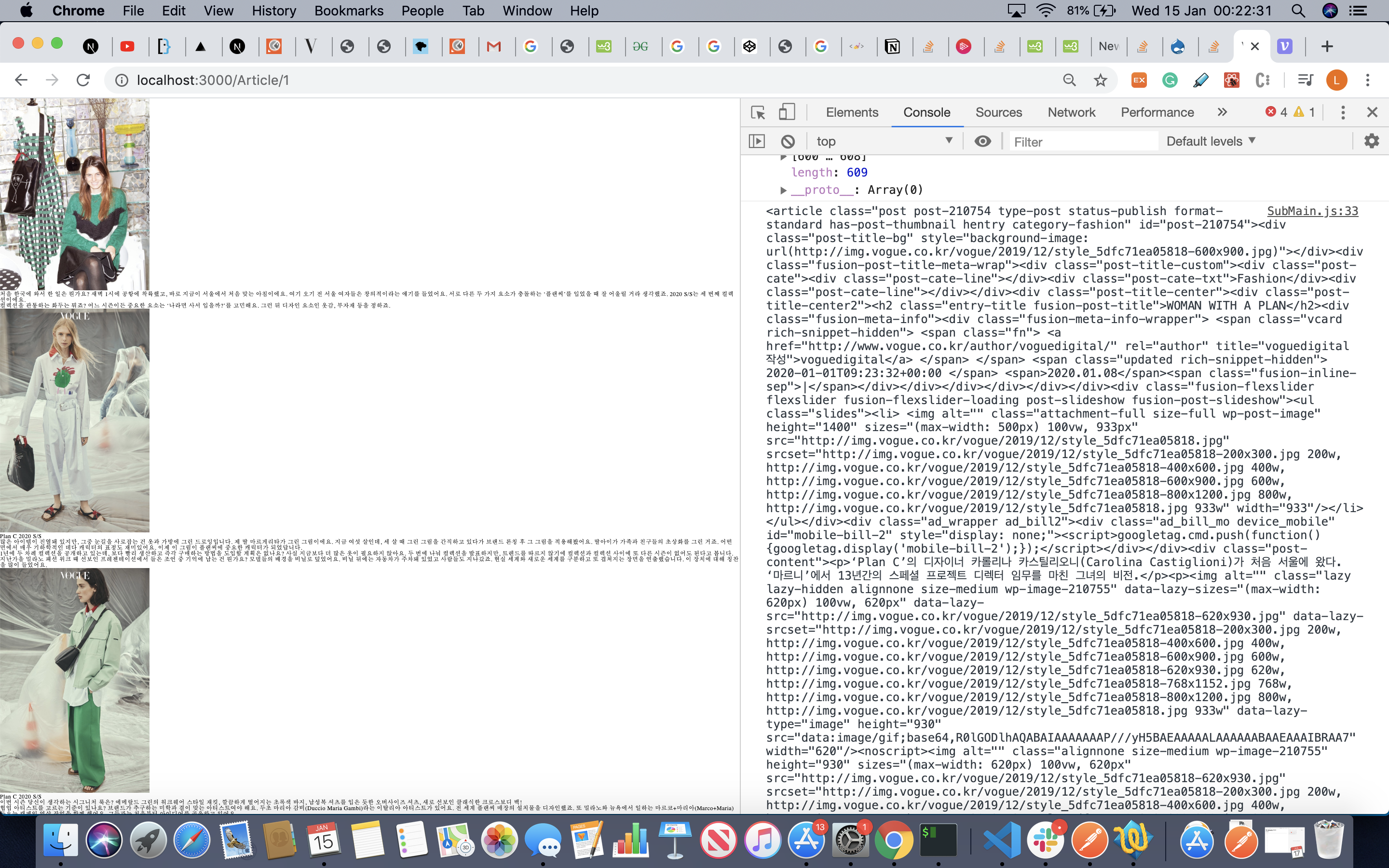The height and width of the screenshot is (868, 1389).
Task: Switch to the Console tab
Action: [x=926, y=112]
